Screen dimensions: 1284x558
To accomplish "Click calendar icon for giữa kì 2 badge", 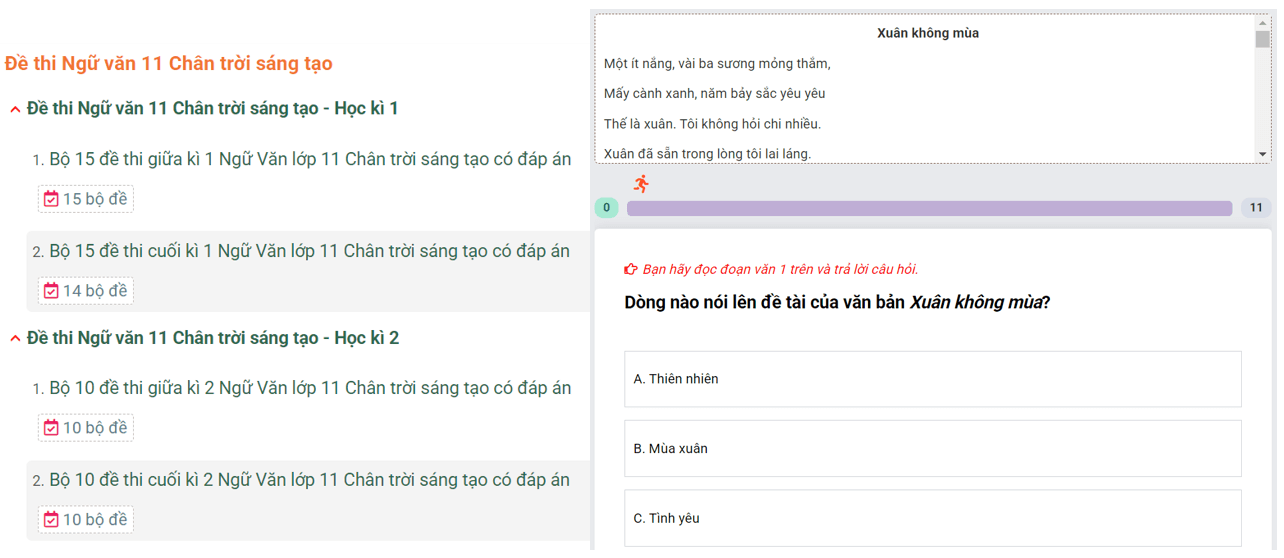I will coord(51,428).
